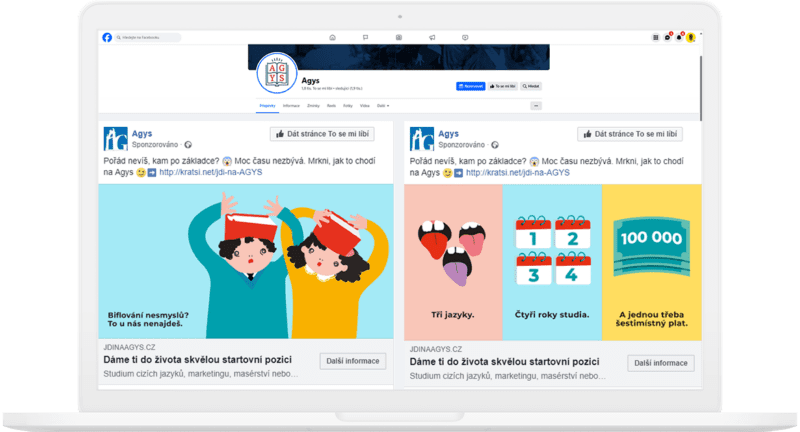
Task: Open the three-dot menu beside page tabs
Action: [536, 105]
